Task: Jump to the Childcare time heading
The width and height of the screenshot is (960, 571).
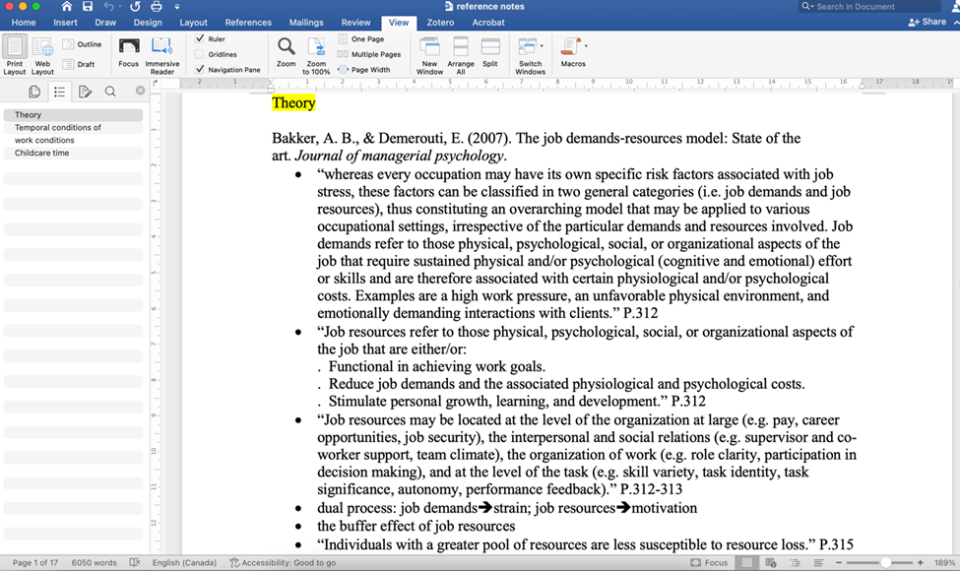Action: click(x=42, y=153)
